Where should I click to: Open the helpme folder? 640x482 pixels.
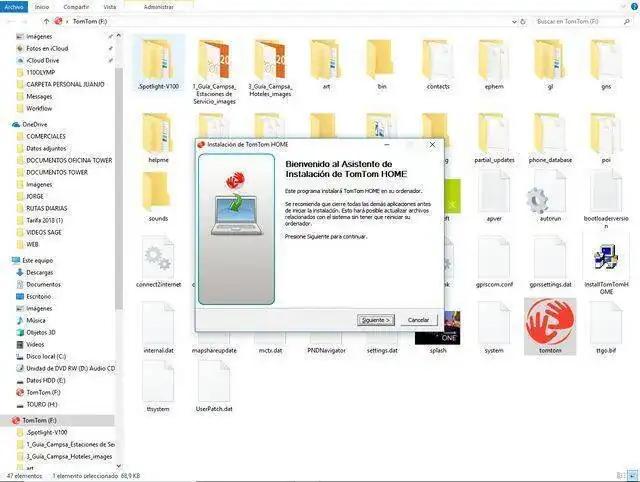158,133
